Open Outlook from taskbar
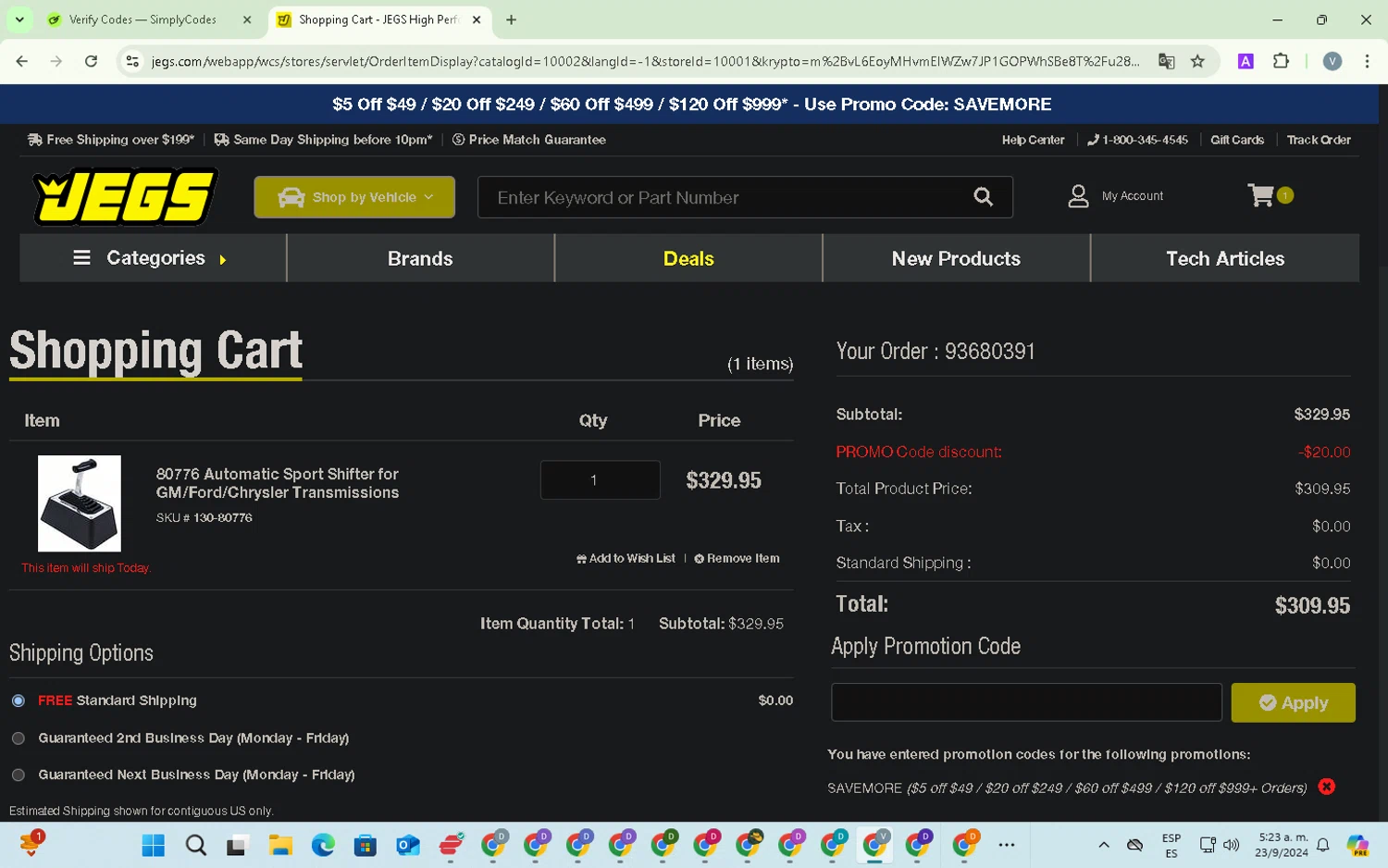 (408, 845)
